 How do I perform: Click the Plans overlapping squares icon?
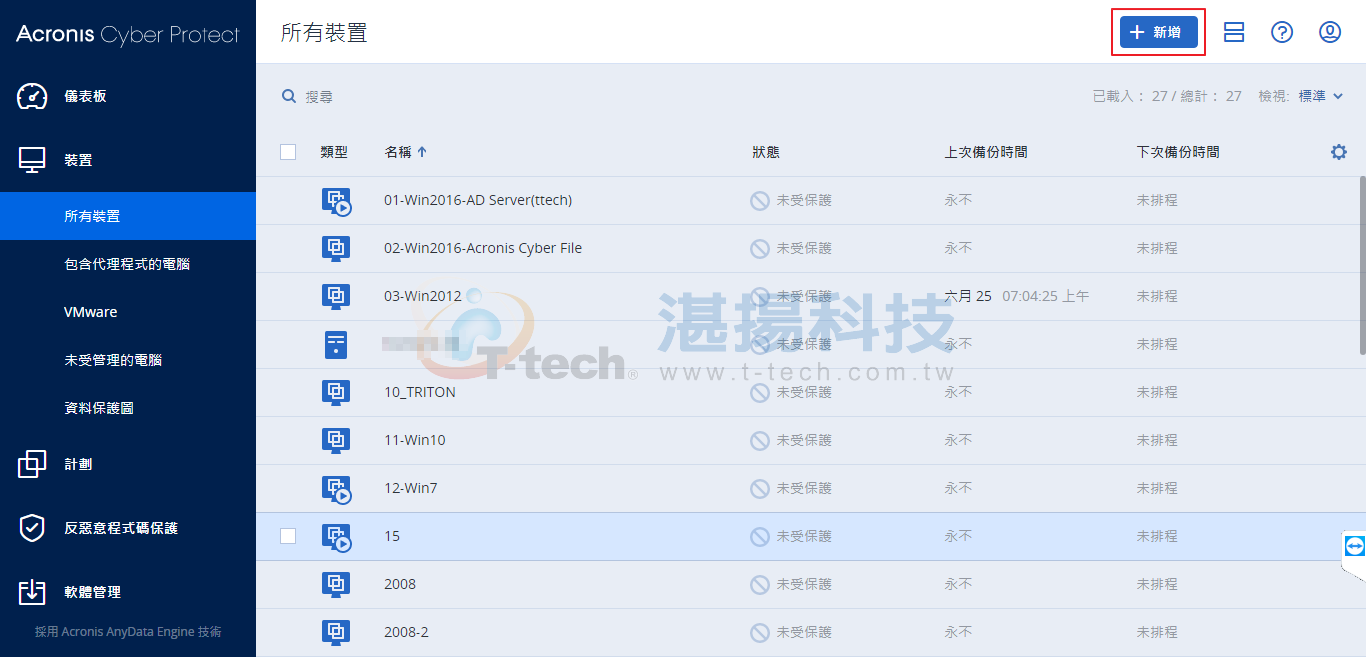[x=32, y=464]
